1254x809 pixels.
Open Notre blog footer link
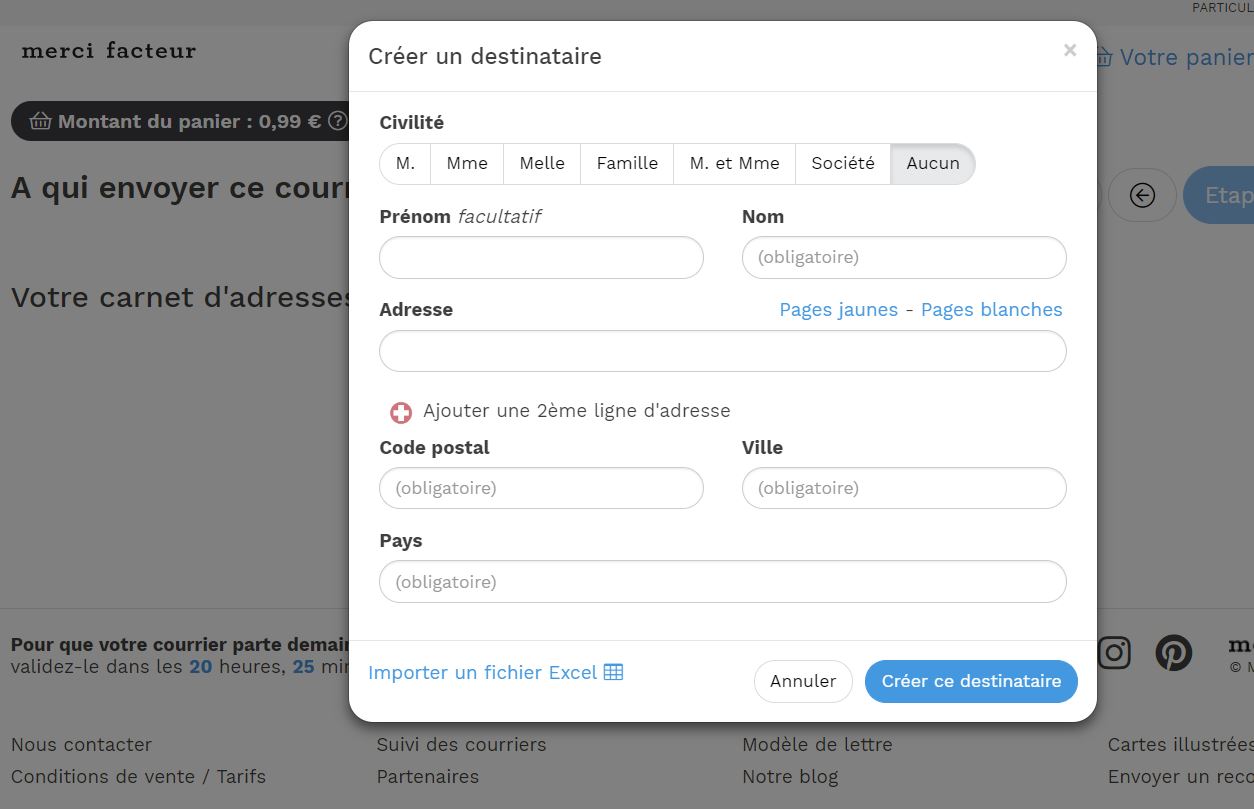pyautogui.click(x=790, y=777)
